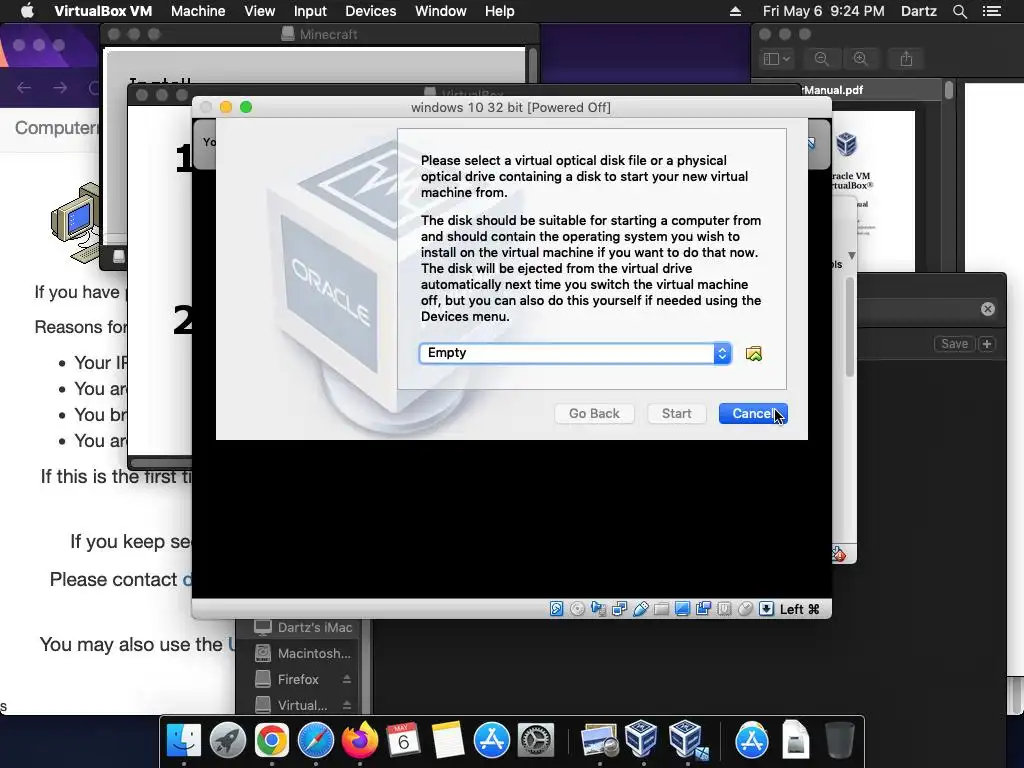Click the keyboard capture arrow indicator icon
Viewport: 1024px width, 768px height.
pos(766,609)
